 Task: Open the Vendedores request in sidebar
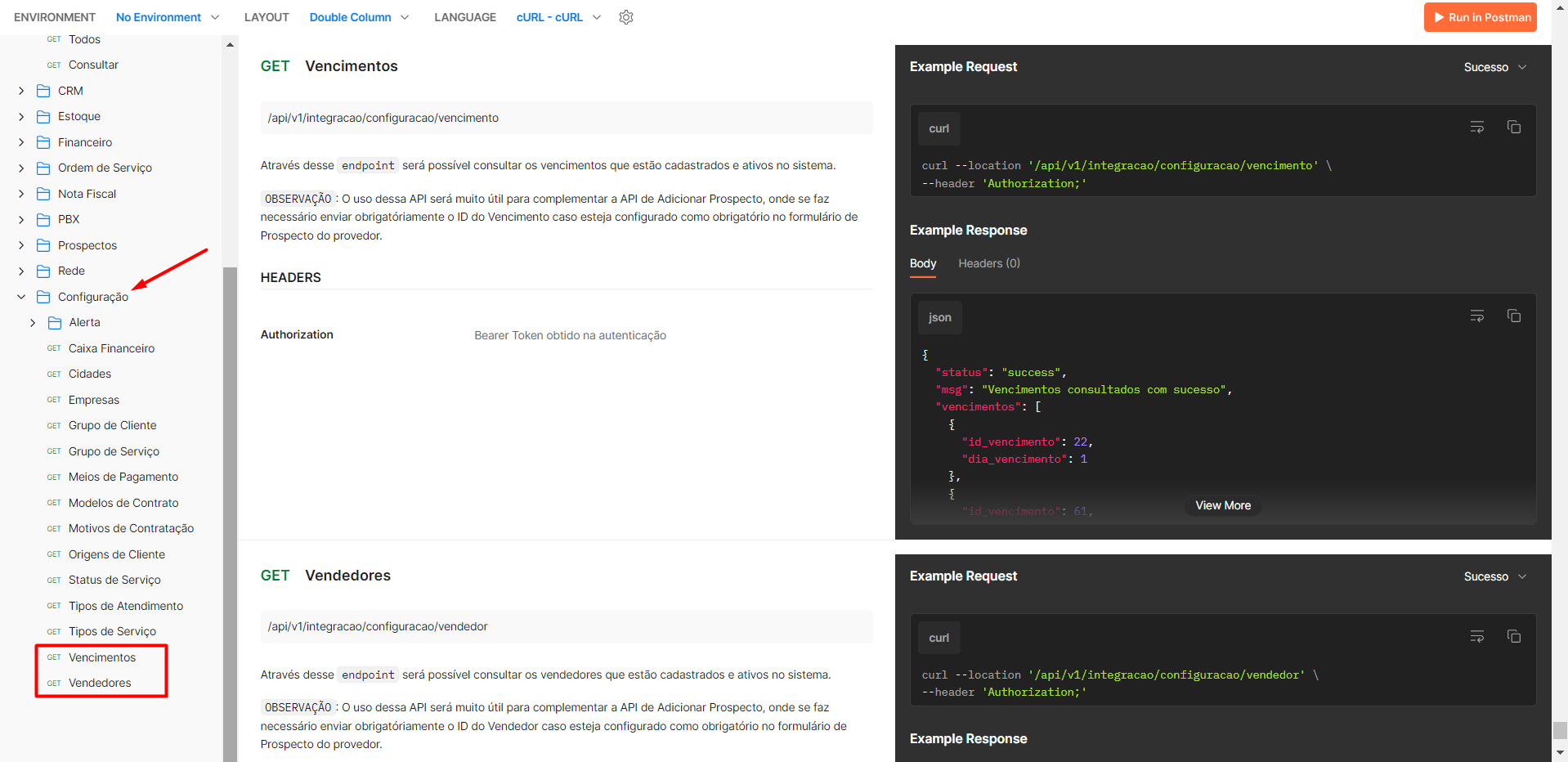(x=100, y=683)
